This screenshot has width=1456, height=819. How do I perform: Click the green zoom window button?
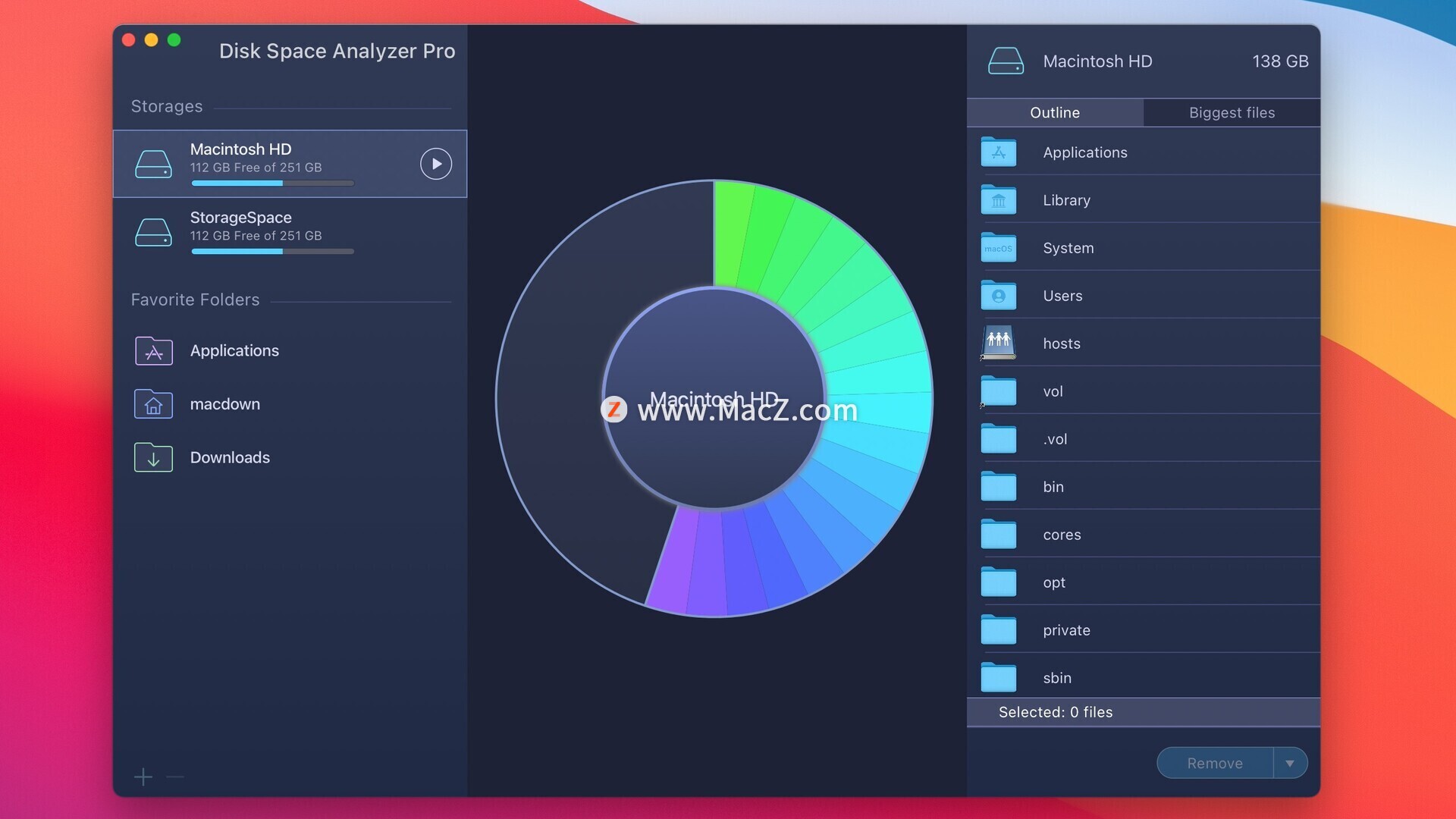[174, 40]
